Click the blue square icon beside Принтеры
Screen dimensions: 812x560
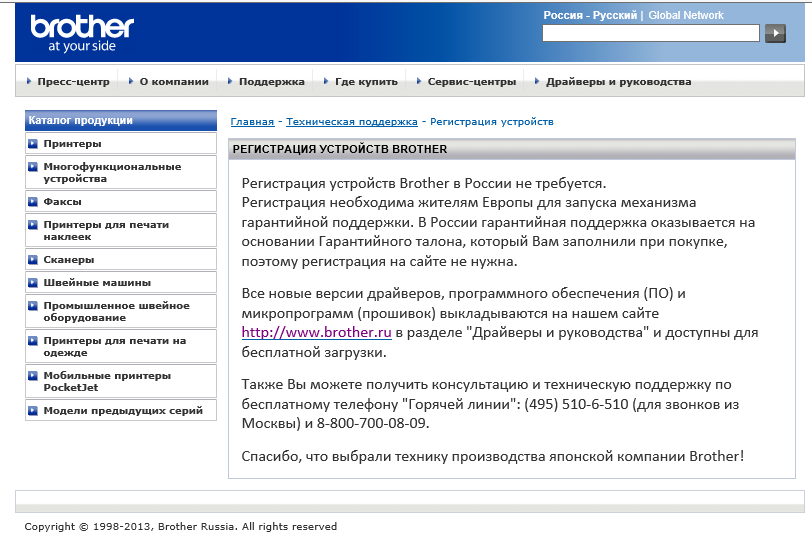point(33,143)
